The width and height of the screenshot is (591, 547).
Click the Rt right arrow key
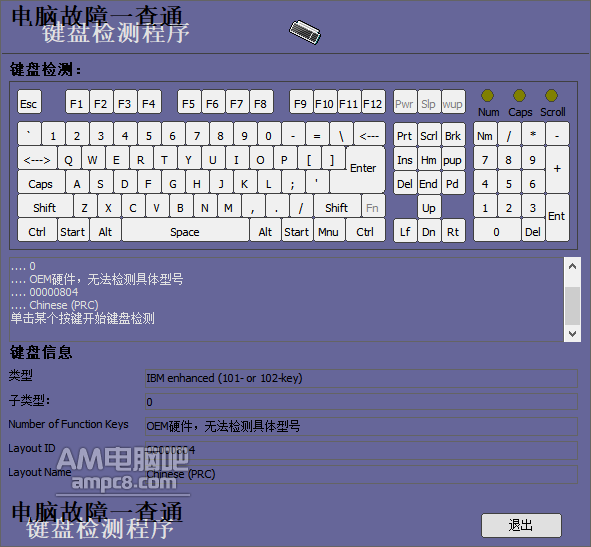pyautogui.click(x=453, y=230)
